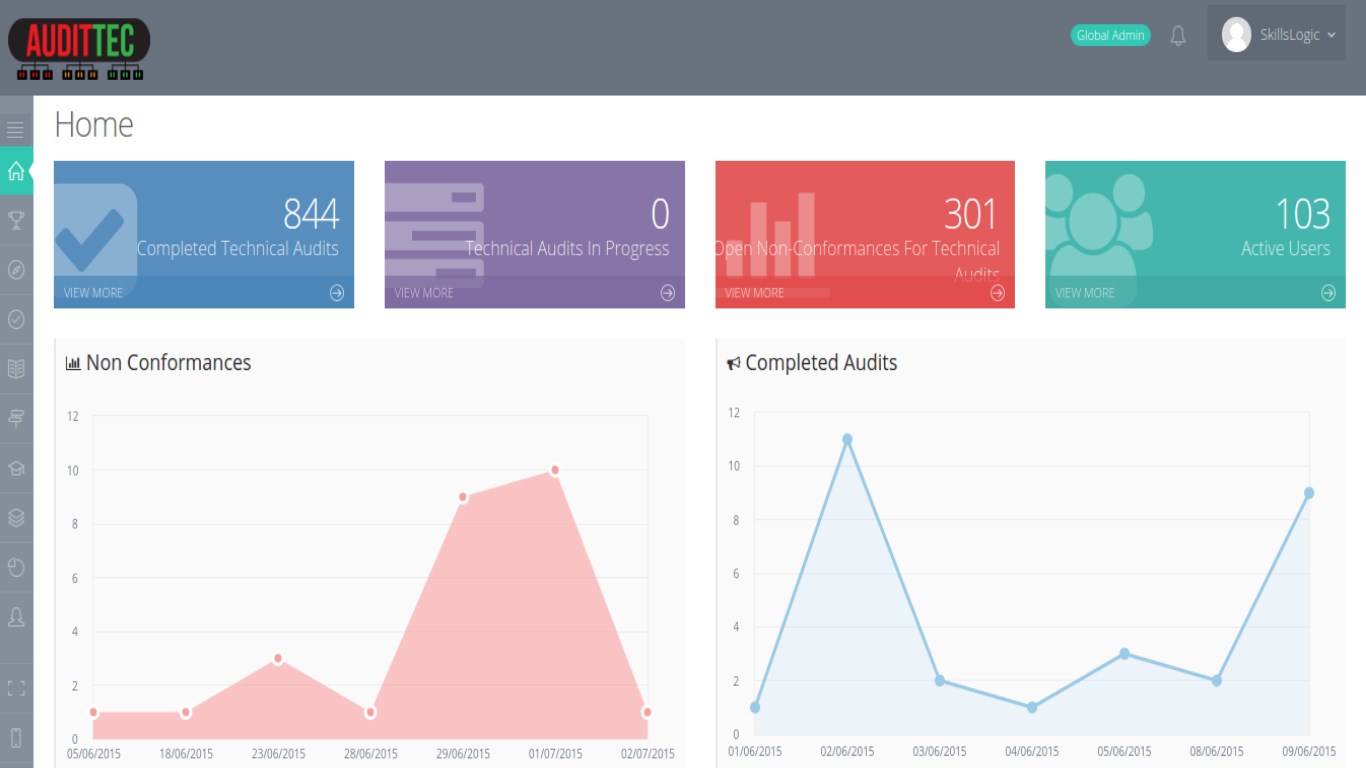Image resolution: width=1366 pixels, height=768 pixels.
Task: Expand the SkillsLogic user dropdown
Action: 1276,34
